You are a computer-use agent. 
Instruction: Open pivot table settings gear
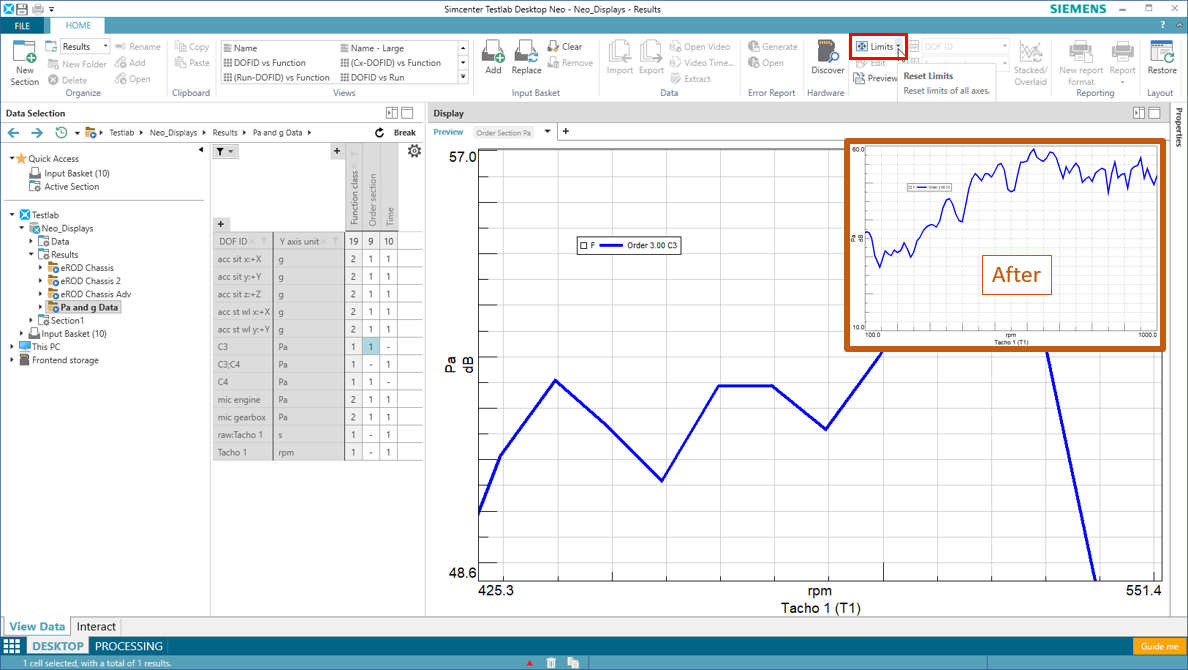click(414, 151)
